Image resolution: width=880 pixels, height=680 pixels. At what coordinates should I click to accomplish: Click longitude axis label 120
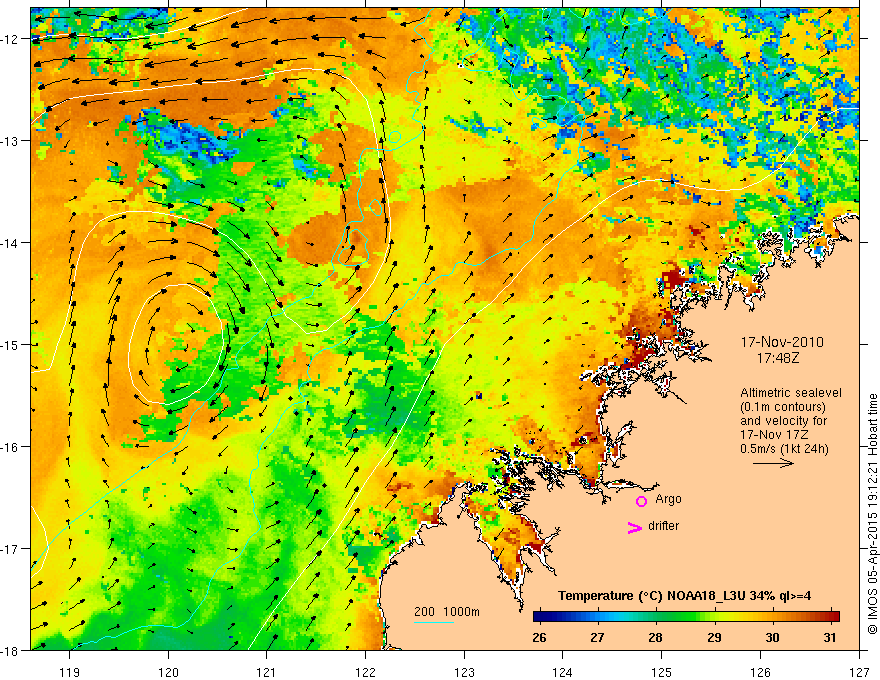[168, 672]
